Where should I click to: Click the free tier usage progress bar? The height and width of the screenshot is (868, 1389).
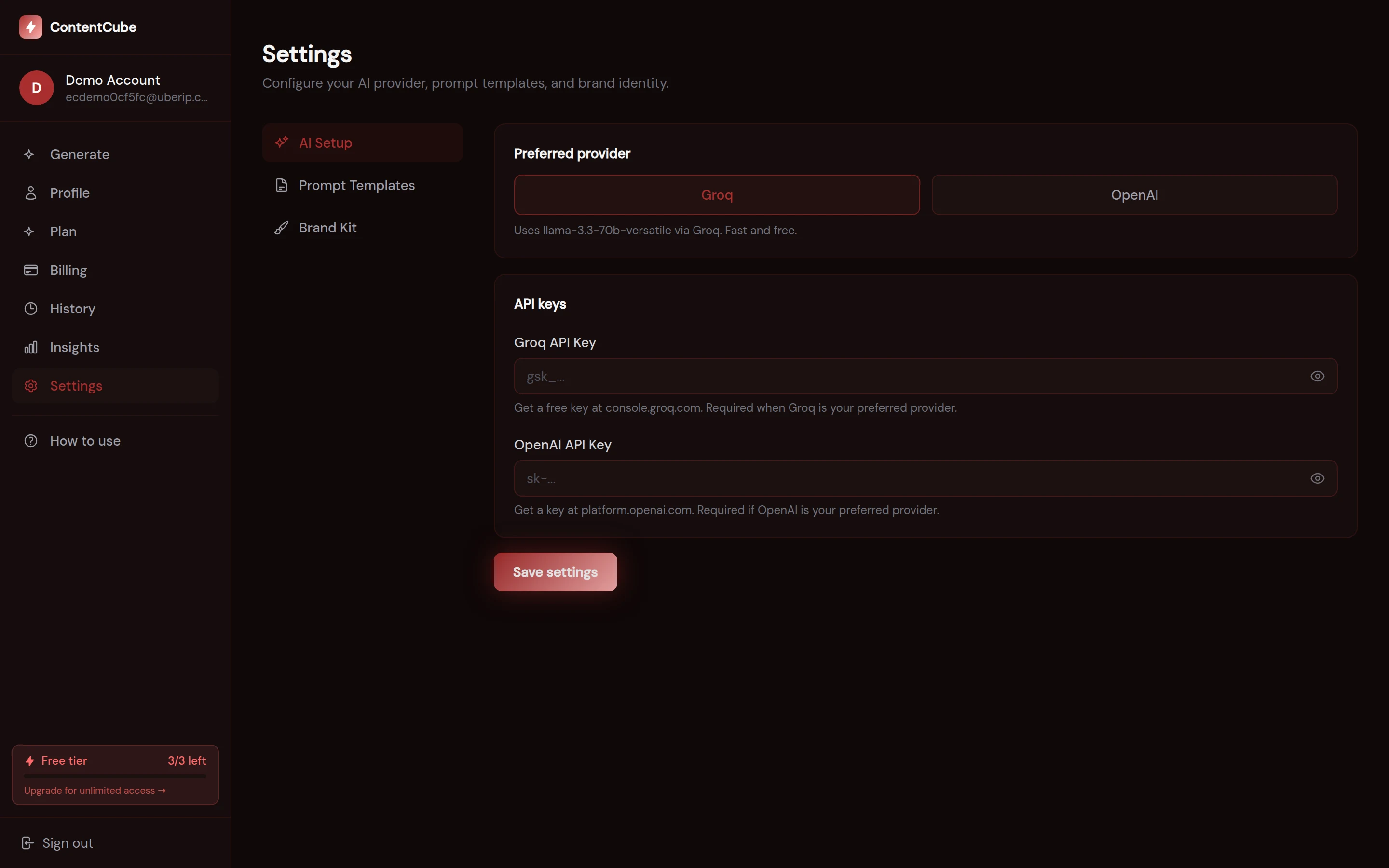pos(115,776)
